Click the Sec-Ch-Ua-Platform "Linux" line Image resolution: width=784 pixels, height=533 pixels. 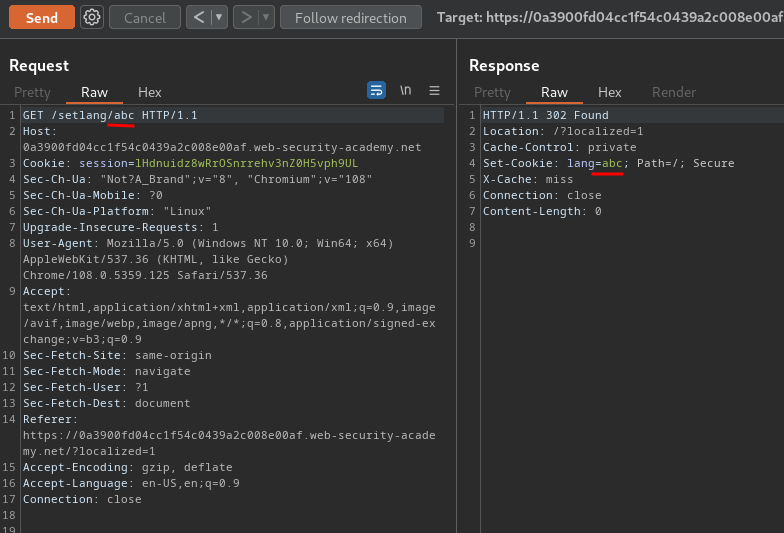pyautogui.click(x=117, y=212)
